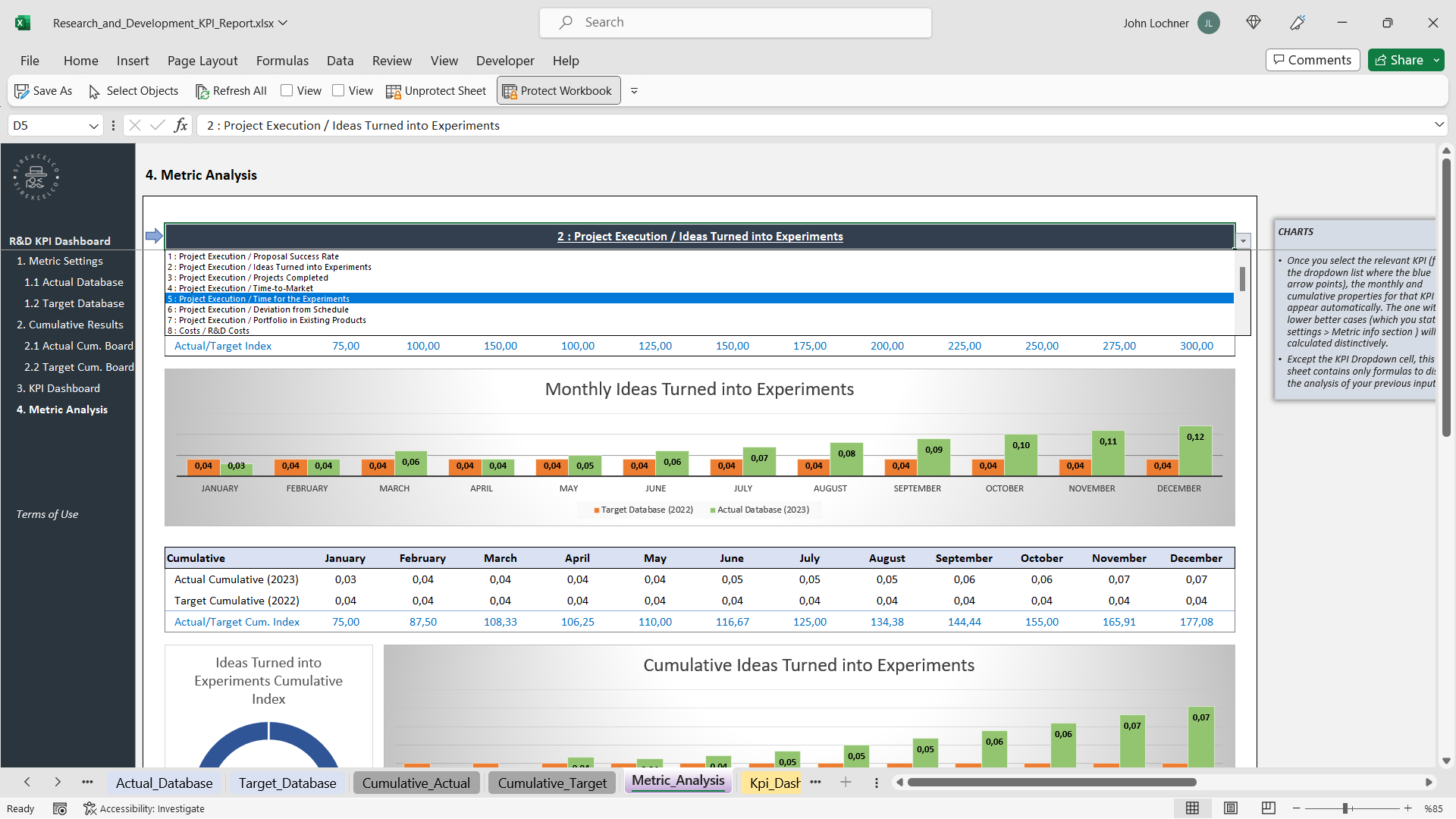This screenshot has width=1456, height=819.
Task: Check the second View checkbox on the toolbar
Action: 340,90
